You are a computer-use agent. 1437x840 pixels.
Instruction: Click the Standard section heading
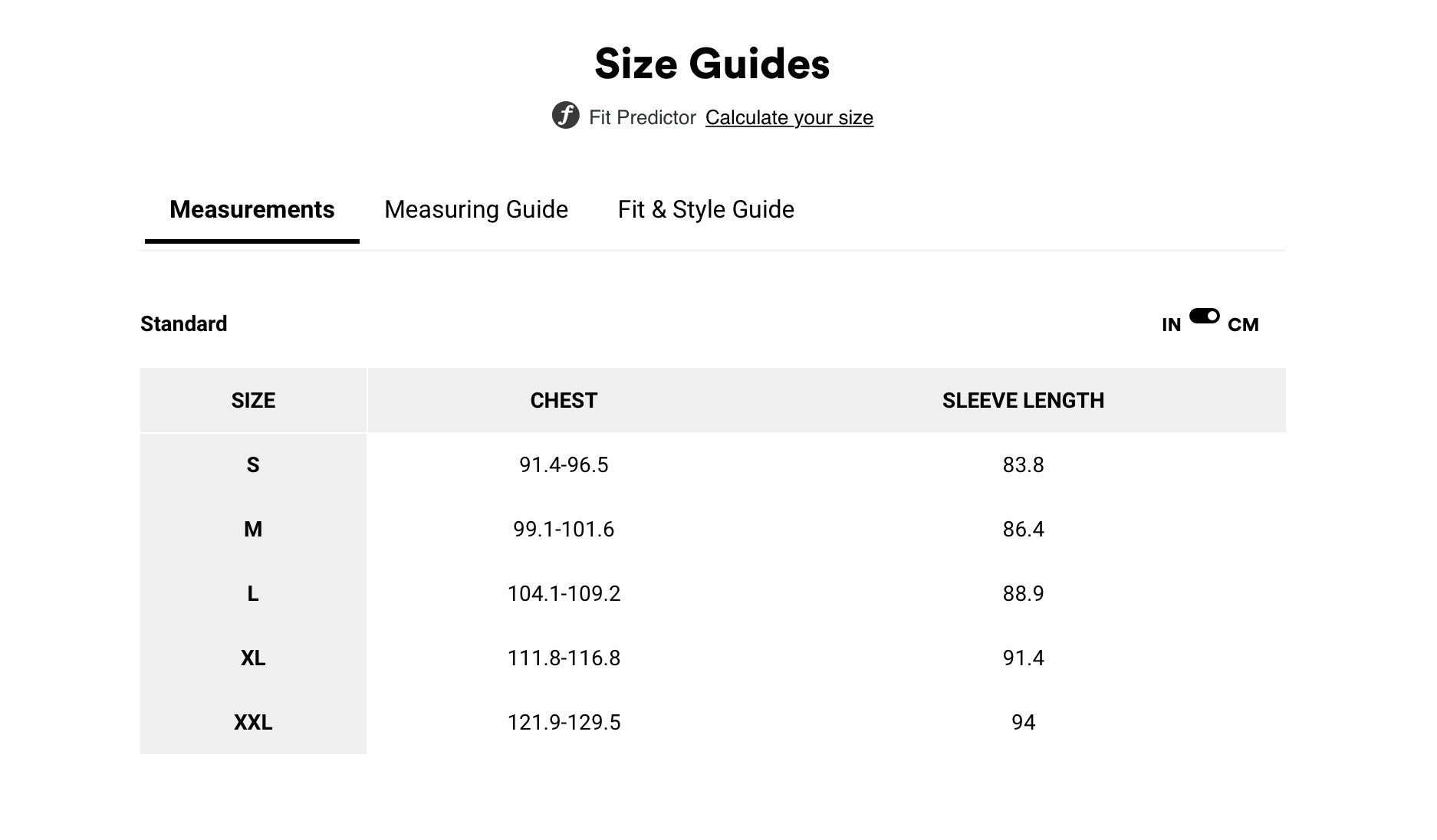[183, 323]
